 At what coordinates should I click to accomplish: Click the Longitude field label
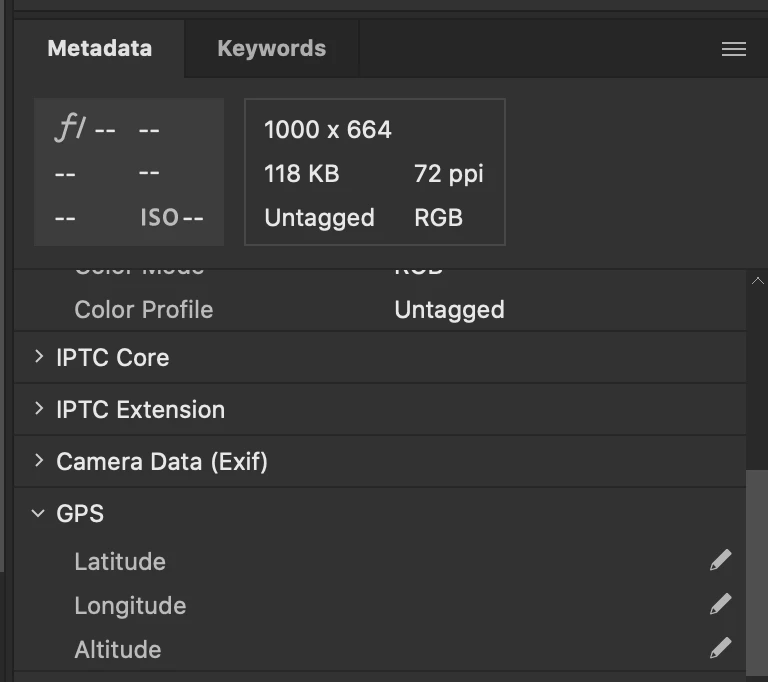point(130,605)
